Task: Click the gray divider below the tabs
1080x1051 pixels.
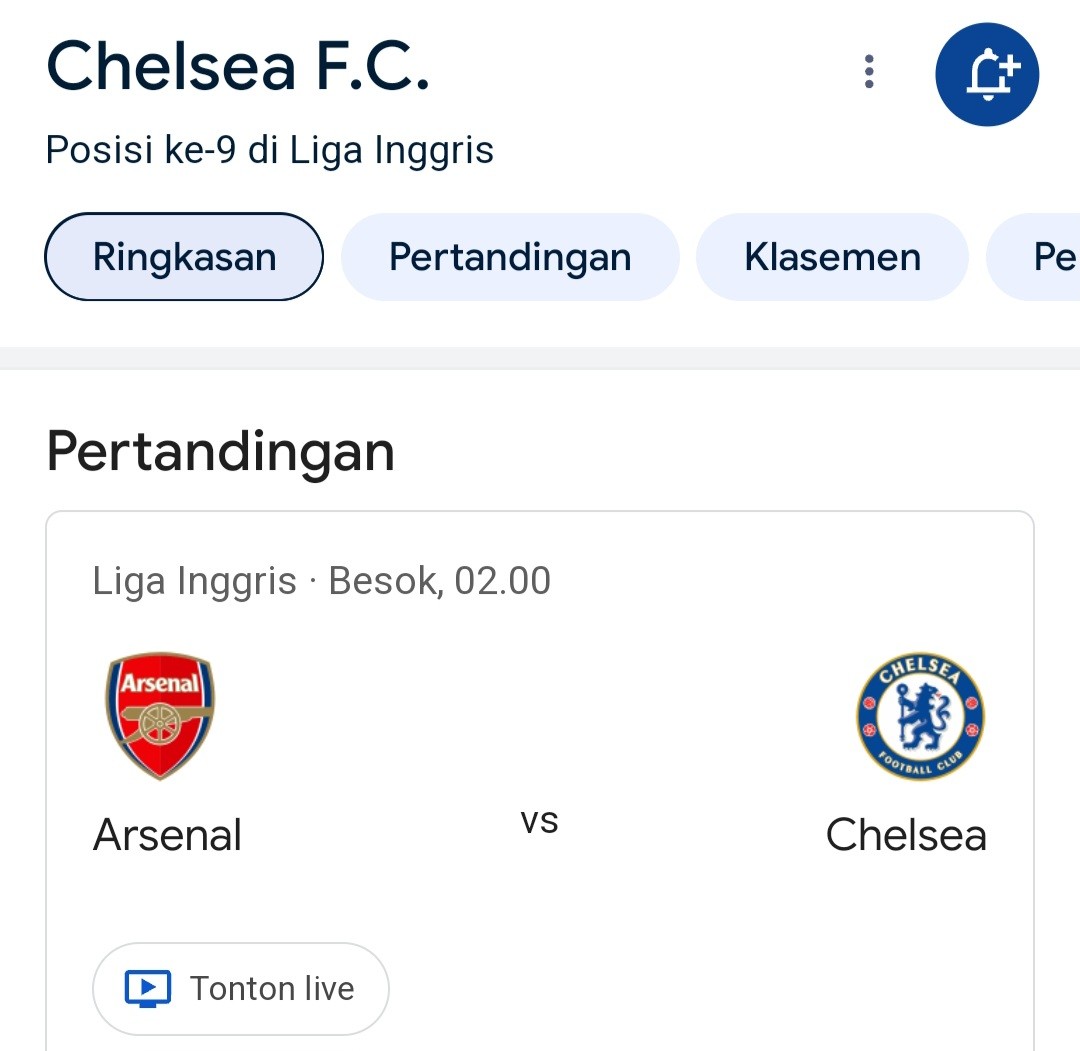Action: [x=540, y=358]
